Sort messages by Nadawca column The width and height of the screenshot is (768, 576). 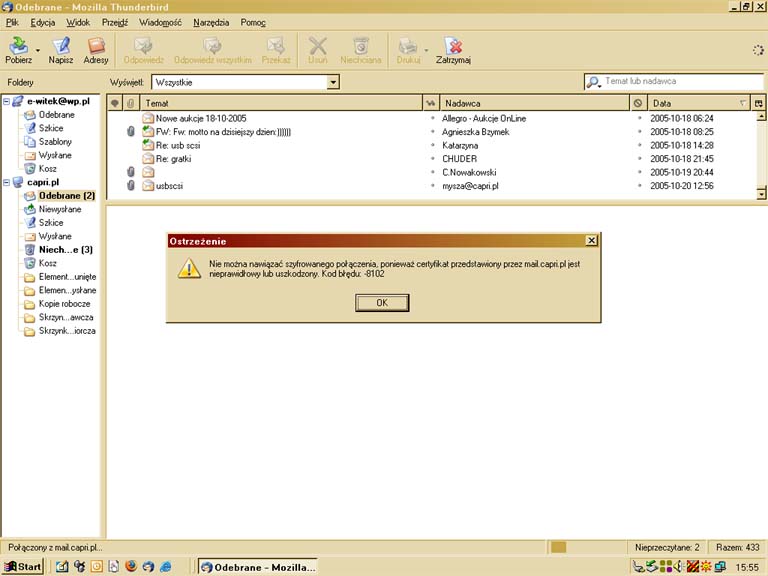(535, 103)
